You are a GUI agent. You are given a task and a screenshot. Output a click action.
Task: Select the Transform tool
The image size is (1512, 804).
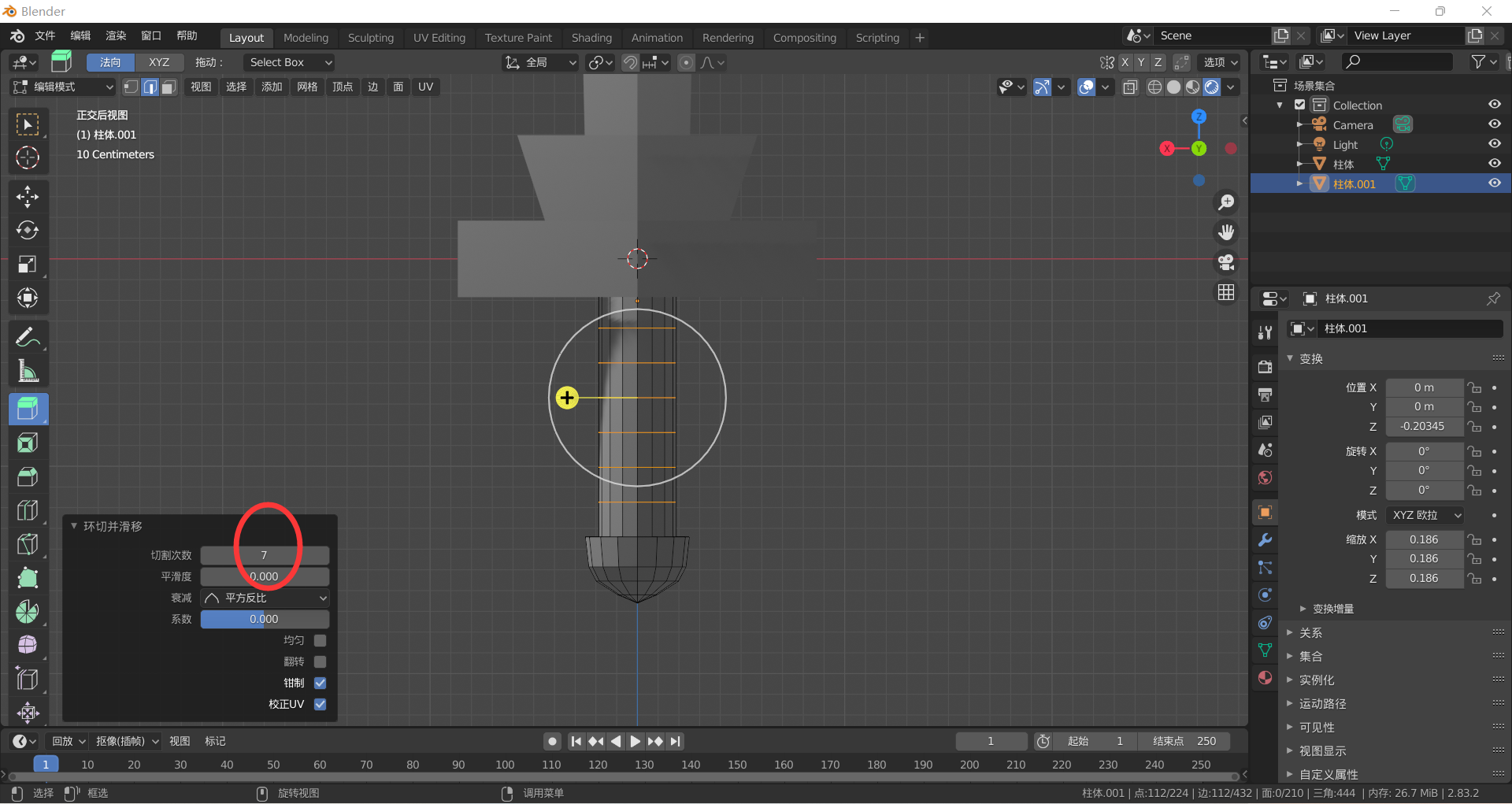click(28, 298)
